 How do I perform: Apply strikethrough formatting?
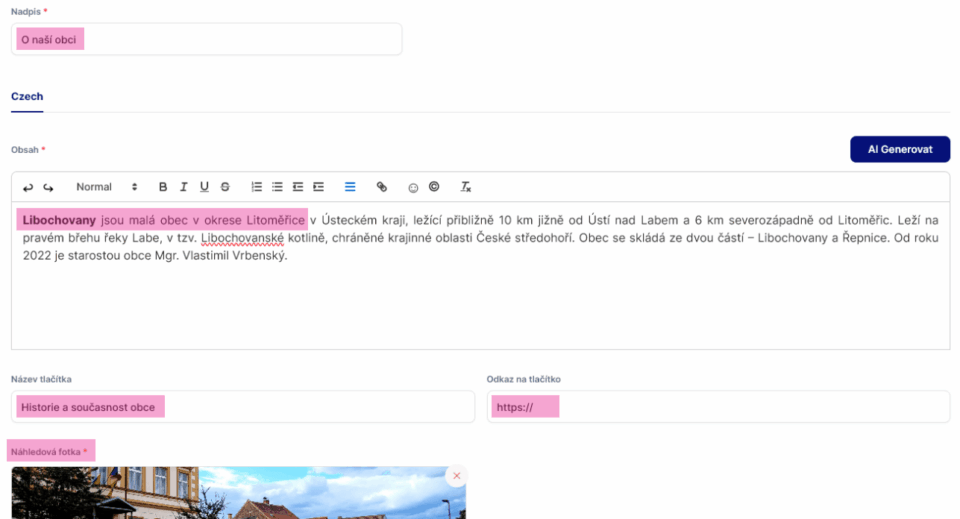tap(225, 187)
